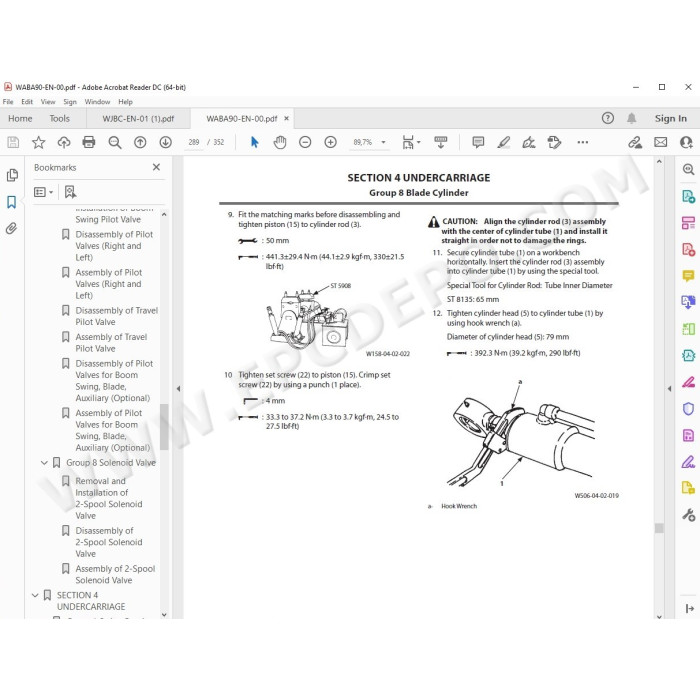700x700 pixels.
Task: Switch to WJBC-EN-01 (1).pdf tab
Action: tap(138, 119)
